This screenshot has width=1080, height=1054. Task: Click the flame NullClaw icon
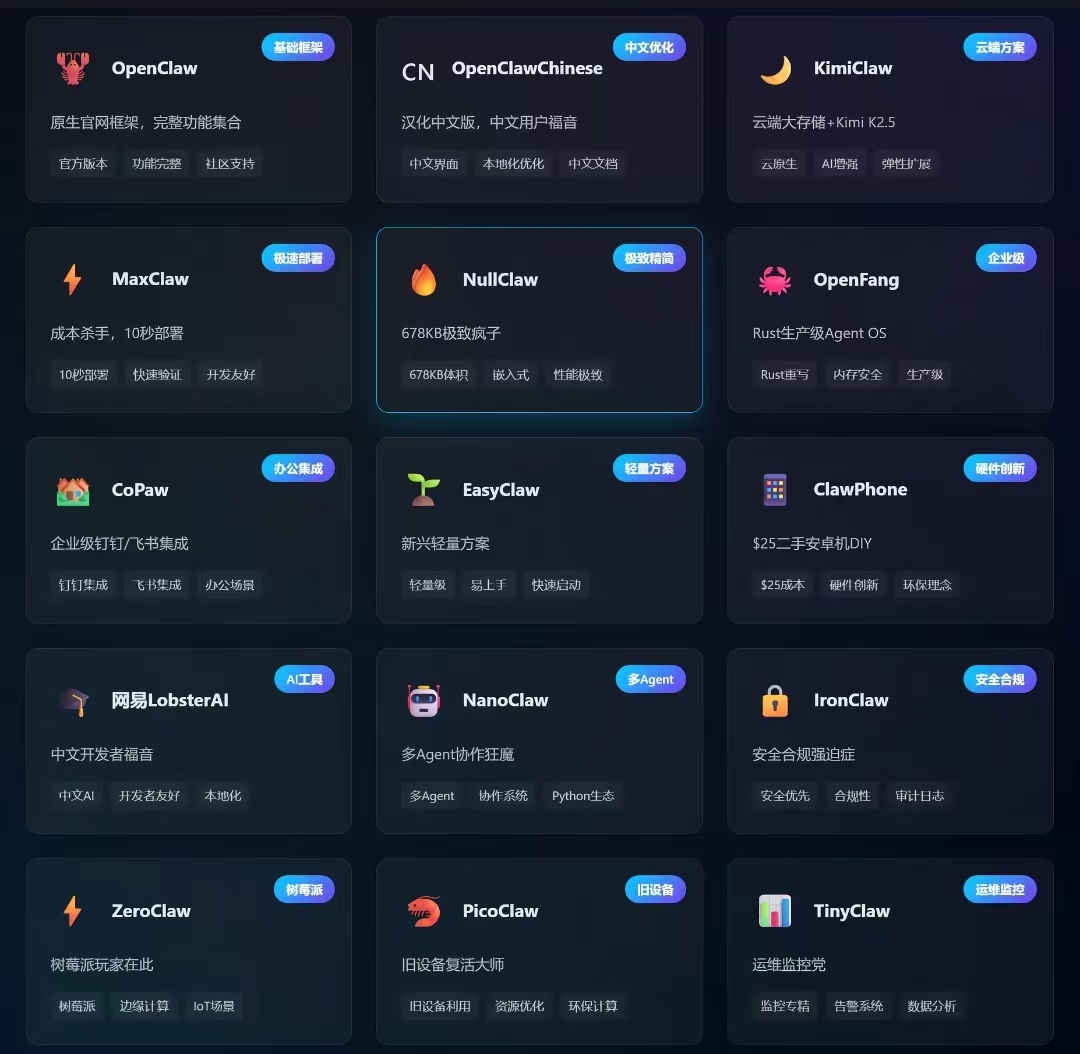(x=424, y=280)
